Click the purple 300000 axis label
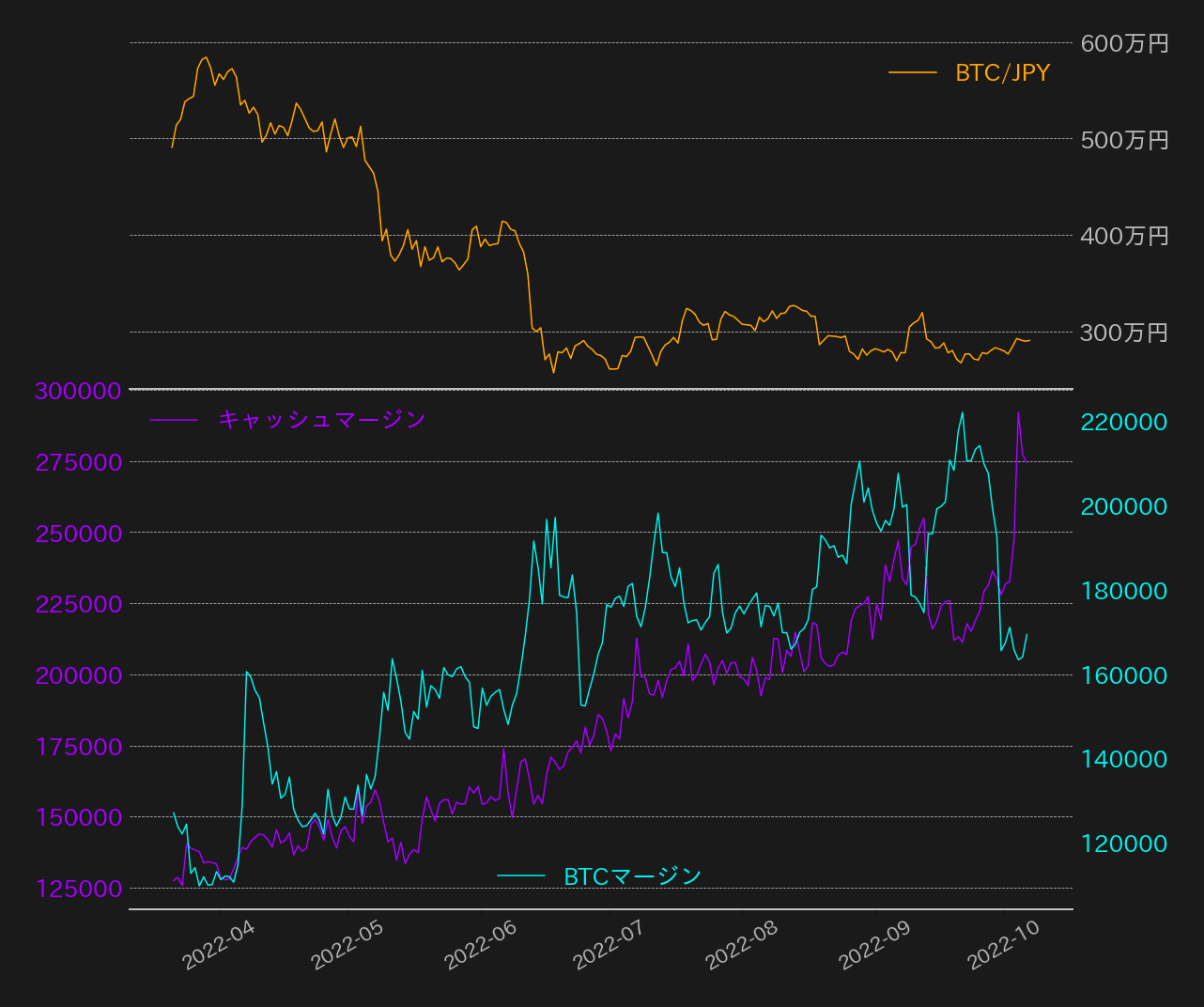This screenshot has width=1204, height=1007. click(78, 391)
